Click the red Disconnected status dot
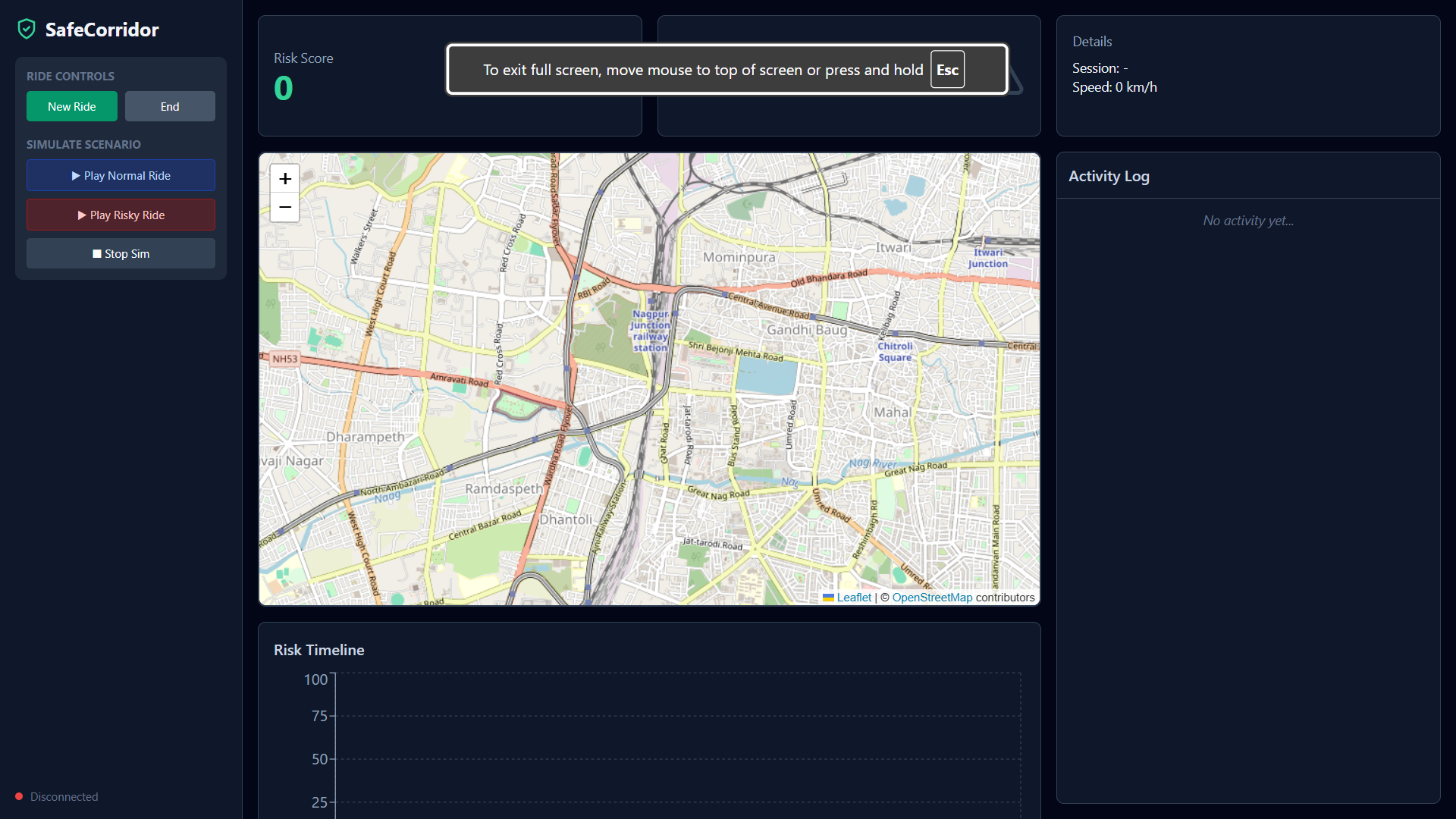Image resolution: width=1456 pixels, height=819 pixels. coord(19,796)
